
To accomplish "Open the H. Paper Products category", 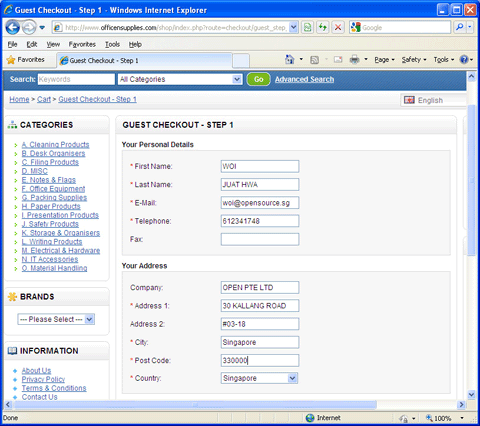I will pyautogui.click(x=51, y=206).
